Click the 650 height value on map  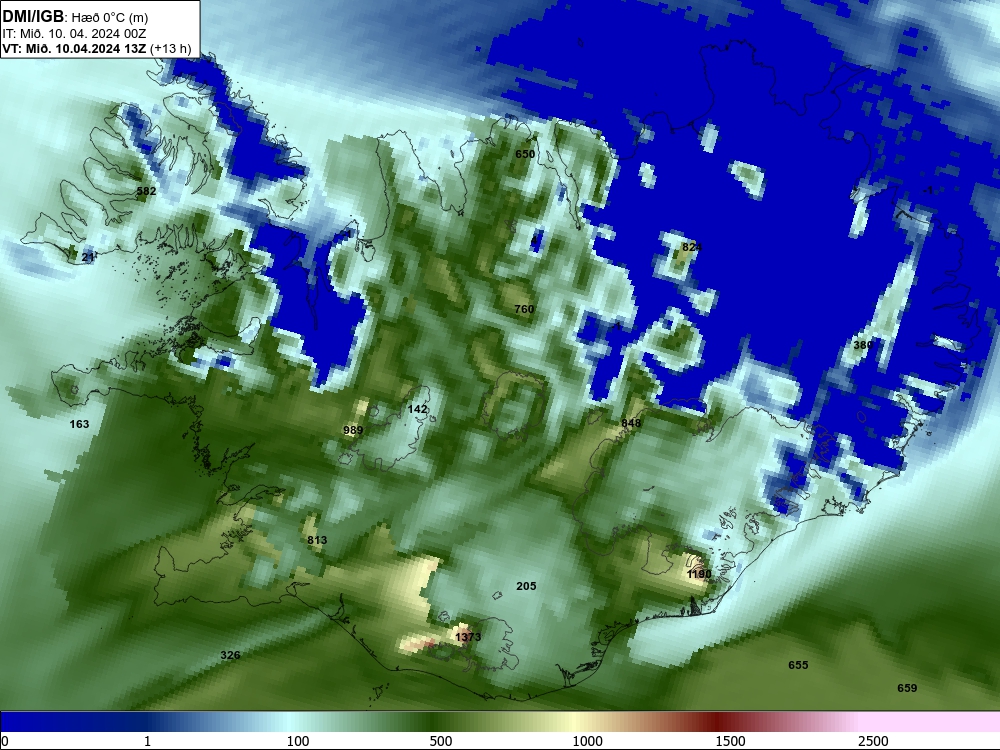[x=525, y=154]
